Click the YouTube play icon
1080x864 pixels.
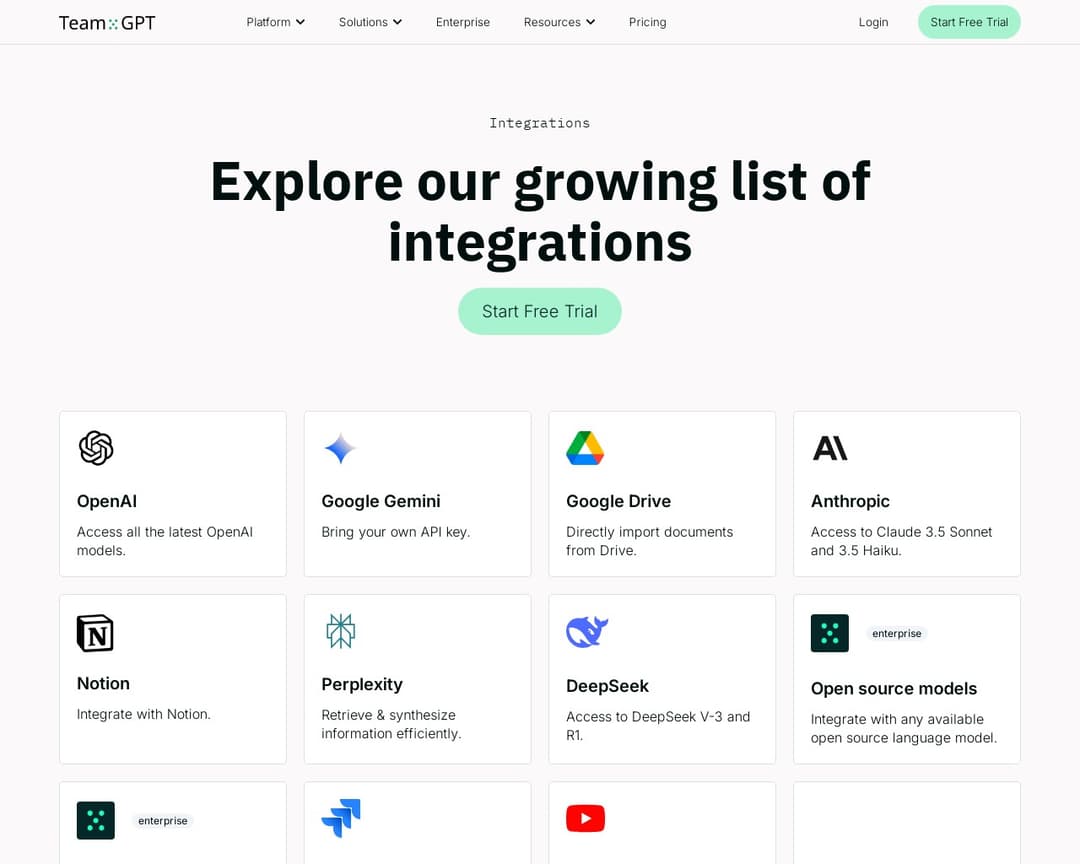[585, 819]
